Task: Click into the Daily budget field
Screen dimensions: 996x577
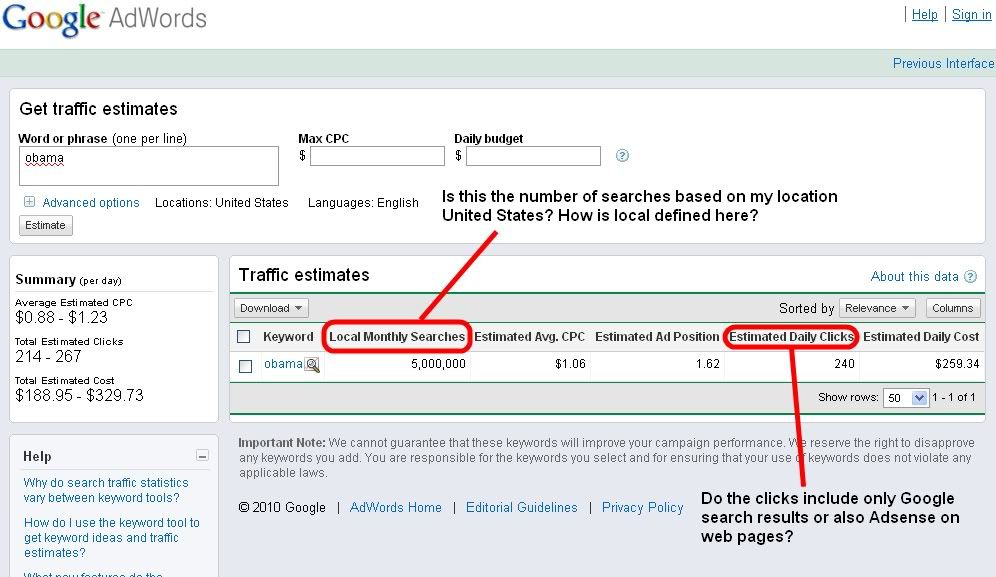Action: point(534,156)
